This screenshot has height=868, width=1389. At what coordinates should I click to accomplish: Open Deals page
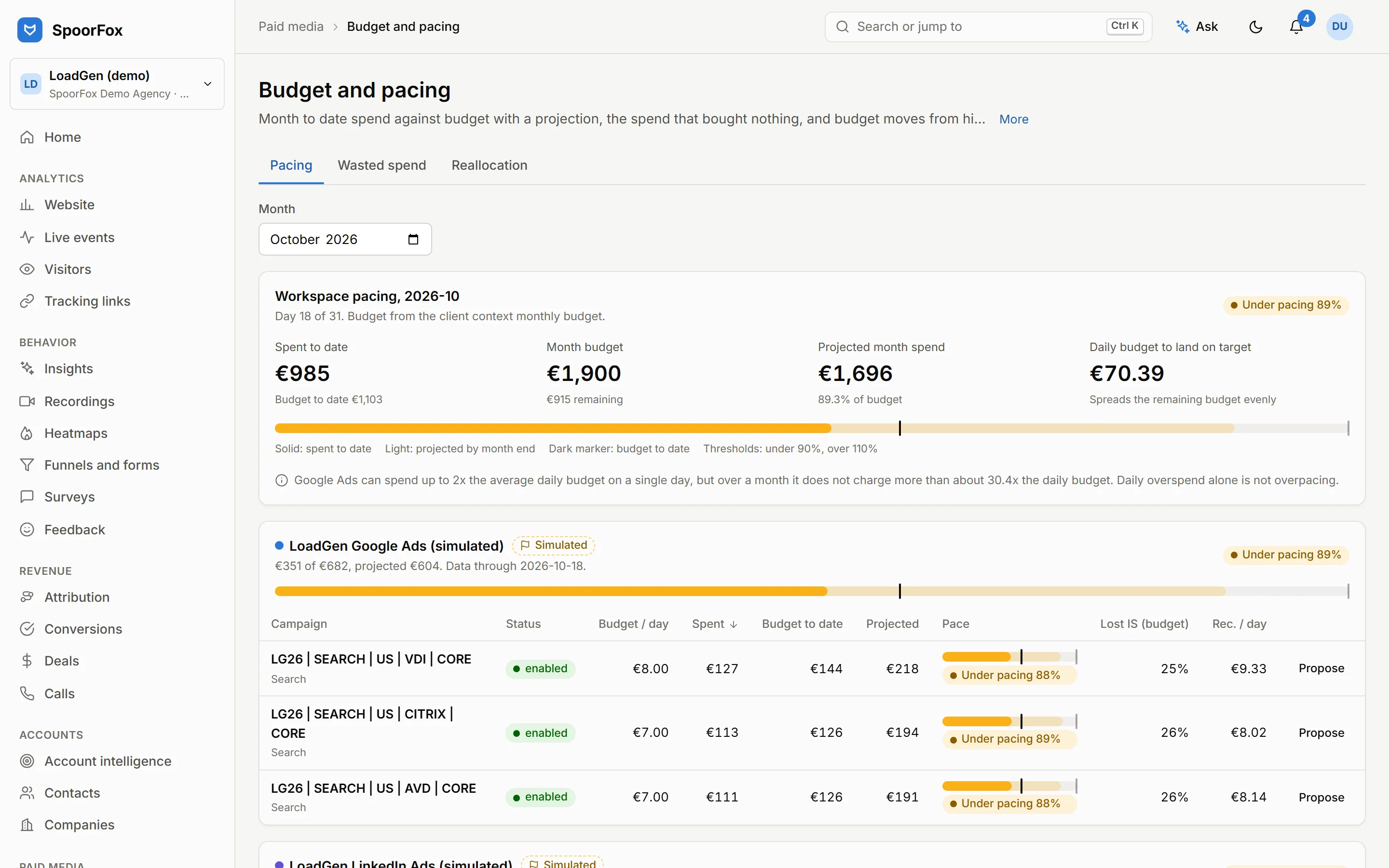(117, 661)
